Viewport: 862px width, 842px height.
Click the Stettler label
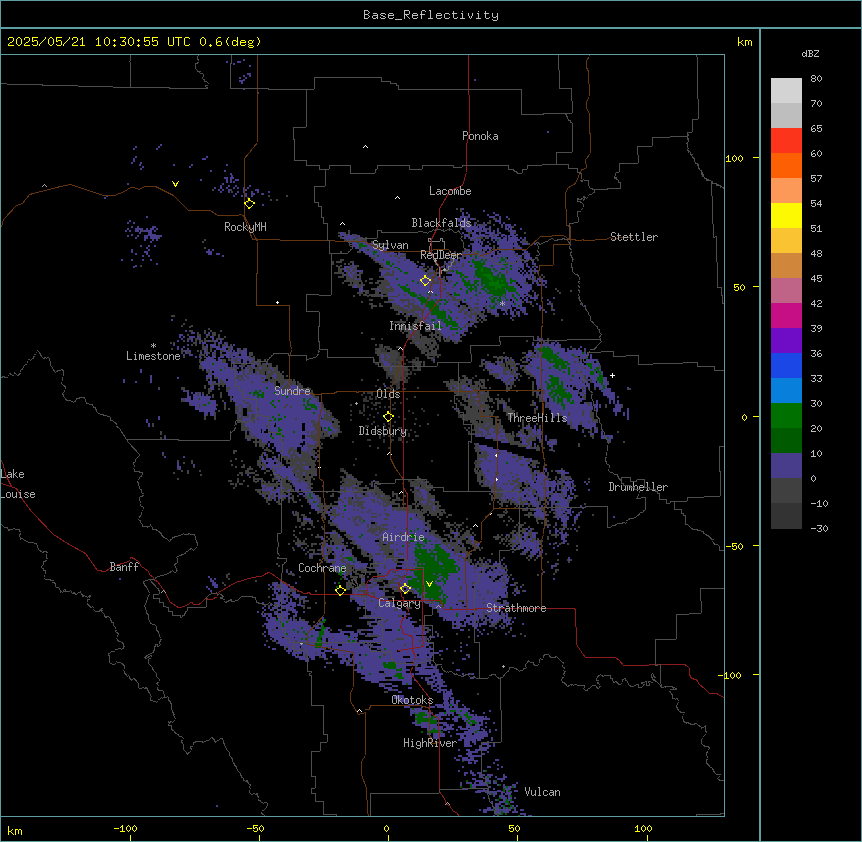[x=634, y=237]
